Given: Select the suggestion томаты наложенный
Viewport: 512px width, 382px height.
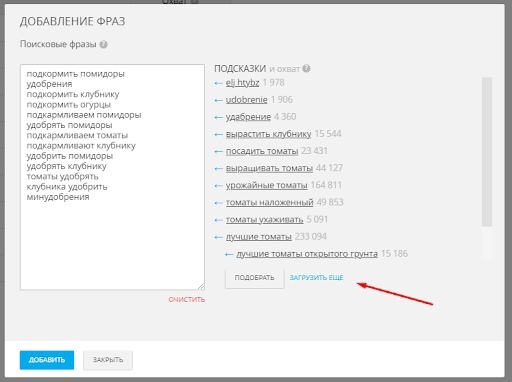Looking at the screenshot, I should 269,202.
